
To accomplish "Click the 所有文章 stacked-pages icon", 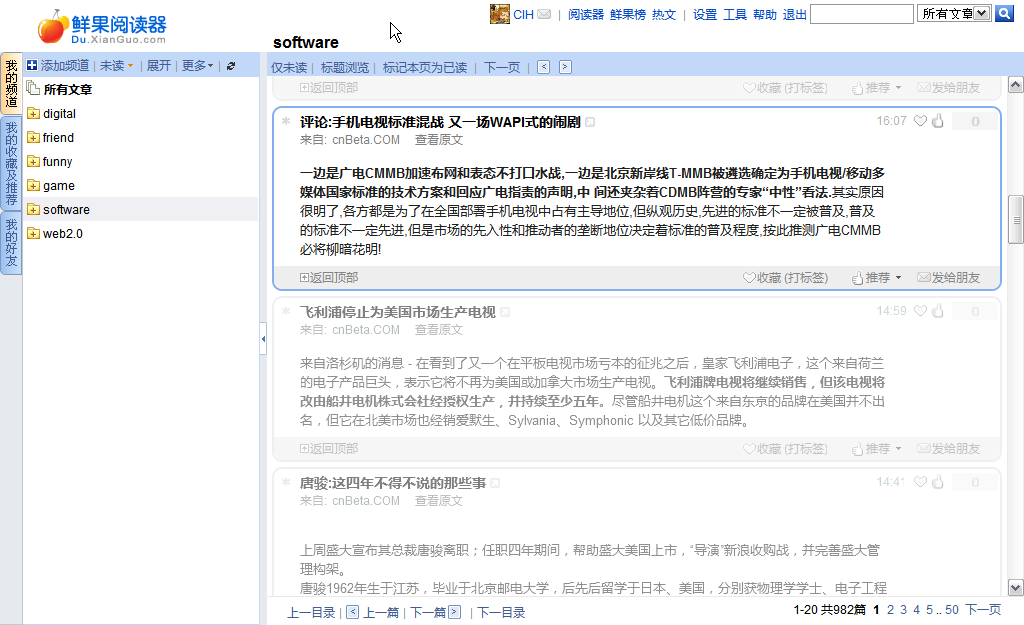I will (32, 86).
